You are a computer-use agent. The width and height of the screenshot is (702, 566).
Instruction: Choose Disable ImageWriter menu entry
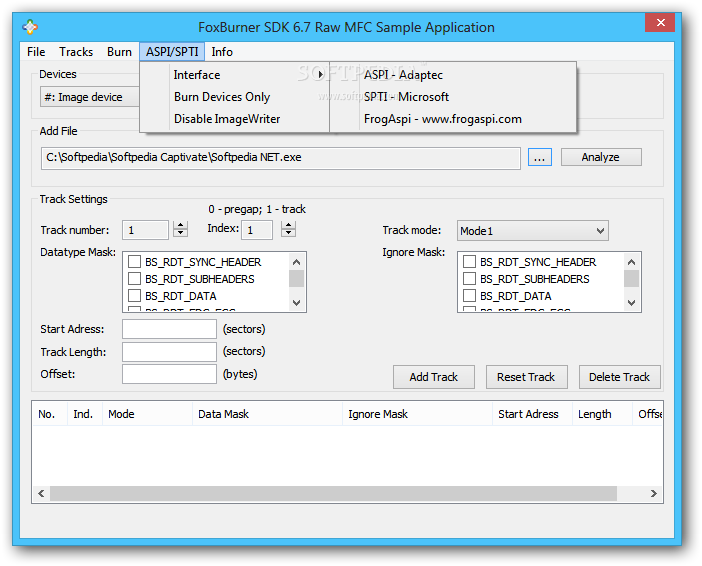[x=235, y=119]
